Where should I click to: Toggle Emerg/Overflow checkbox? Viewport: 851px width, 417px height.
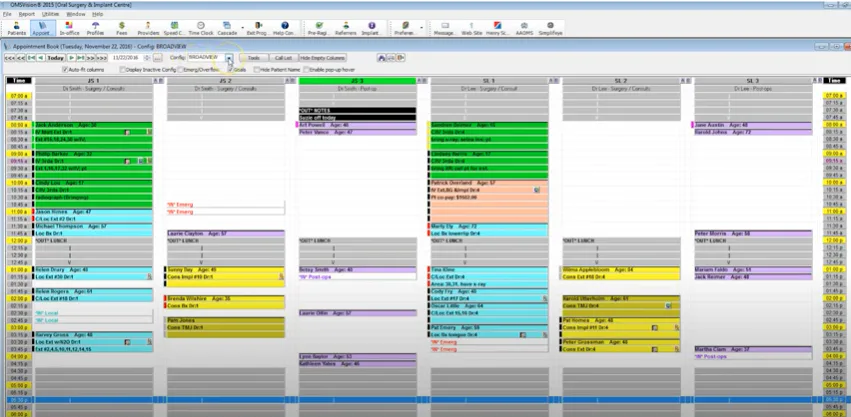pyautogui.click(x=180, y=70)
